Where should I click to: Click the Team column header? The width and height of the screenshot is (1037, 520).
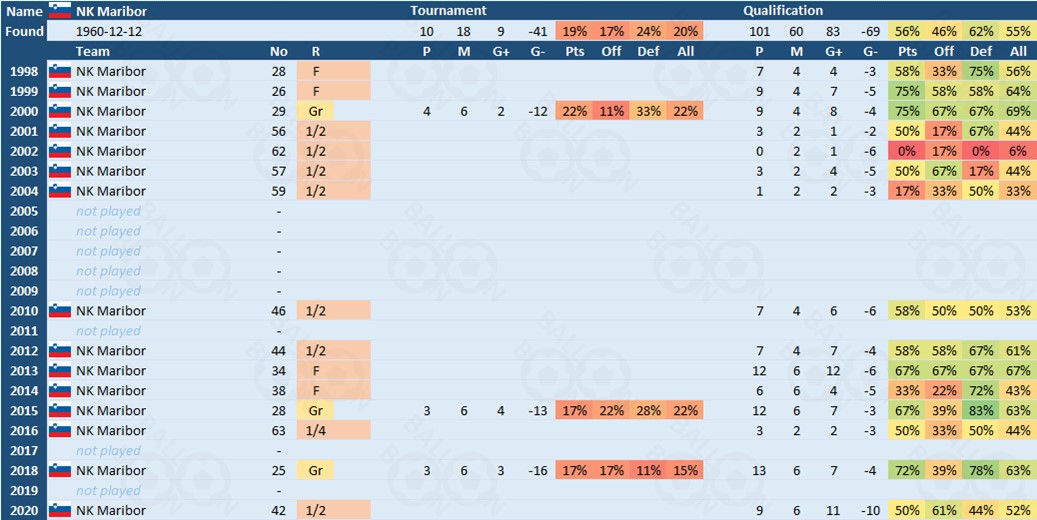coord(93,51)
